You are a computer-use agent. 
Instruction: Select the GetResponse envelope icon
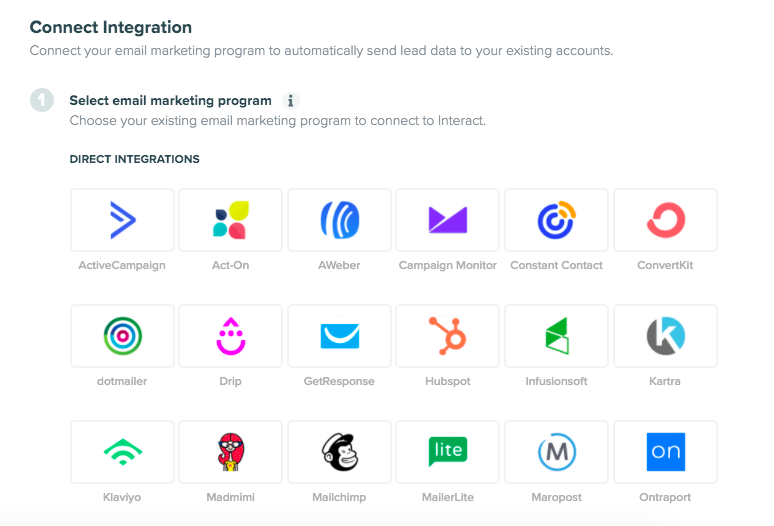pos(340,336)
